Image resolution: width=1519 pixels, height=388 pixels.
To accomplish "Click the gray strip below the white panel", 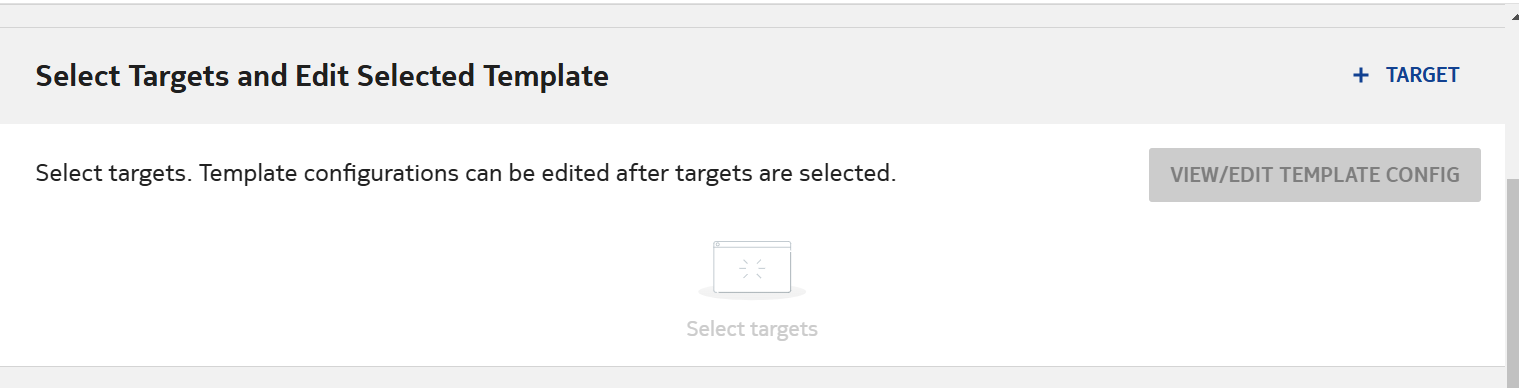I will point(752,378).
